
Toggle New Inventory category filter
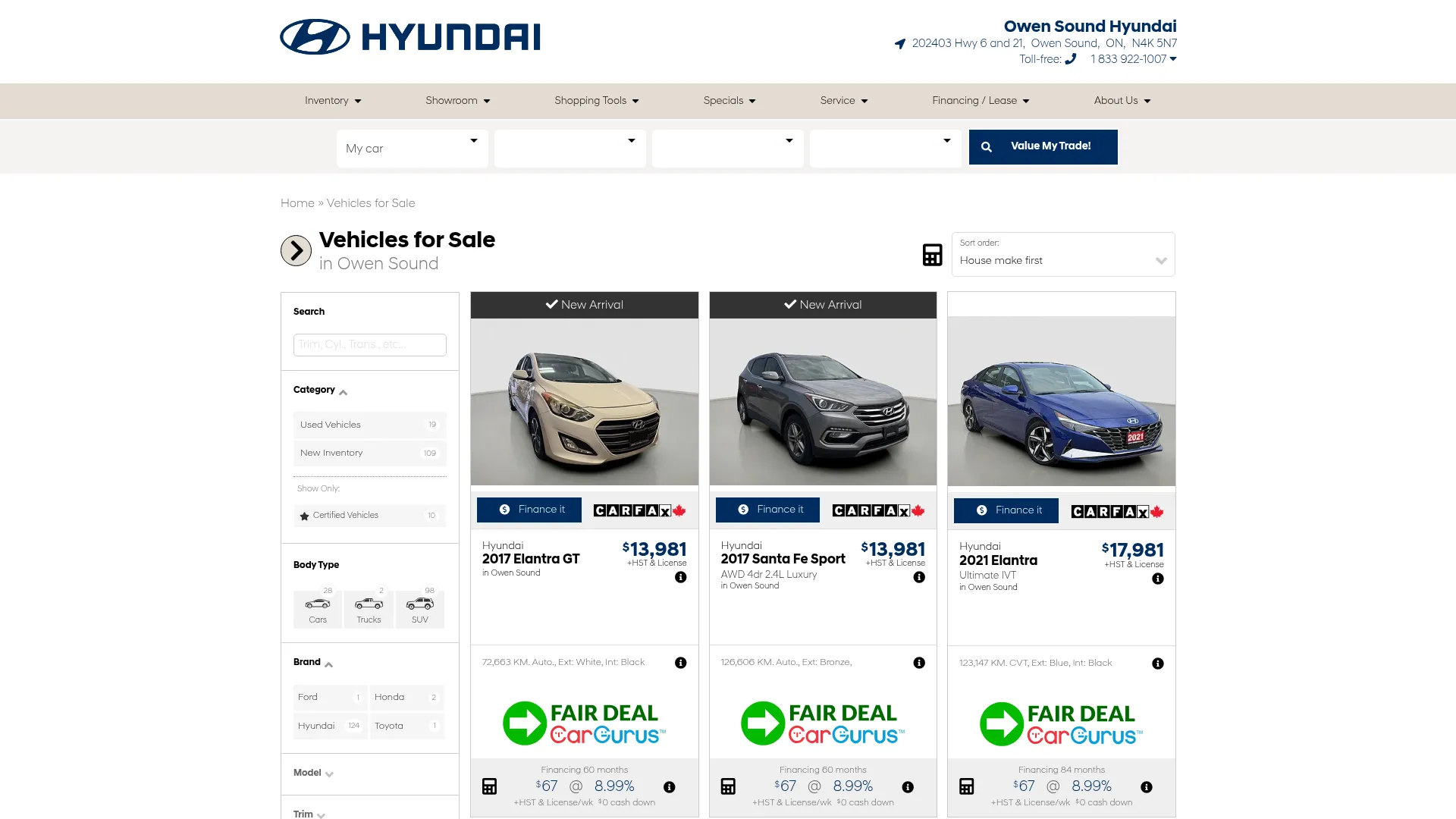pyautogui.click(x=369, y=453)
